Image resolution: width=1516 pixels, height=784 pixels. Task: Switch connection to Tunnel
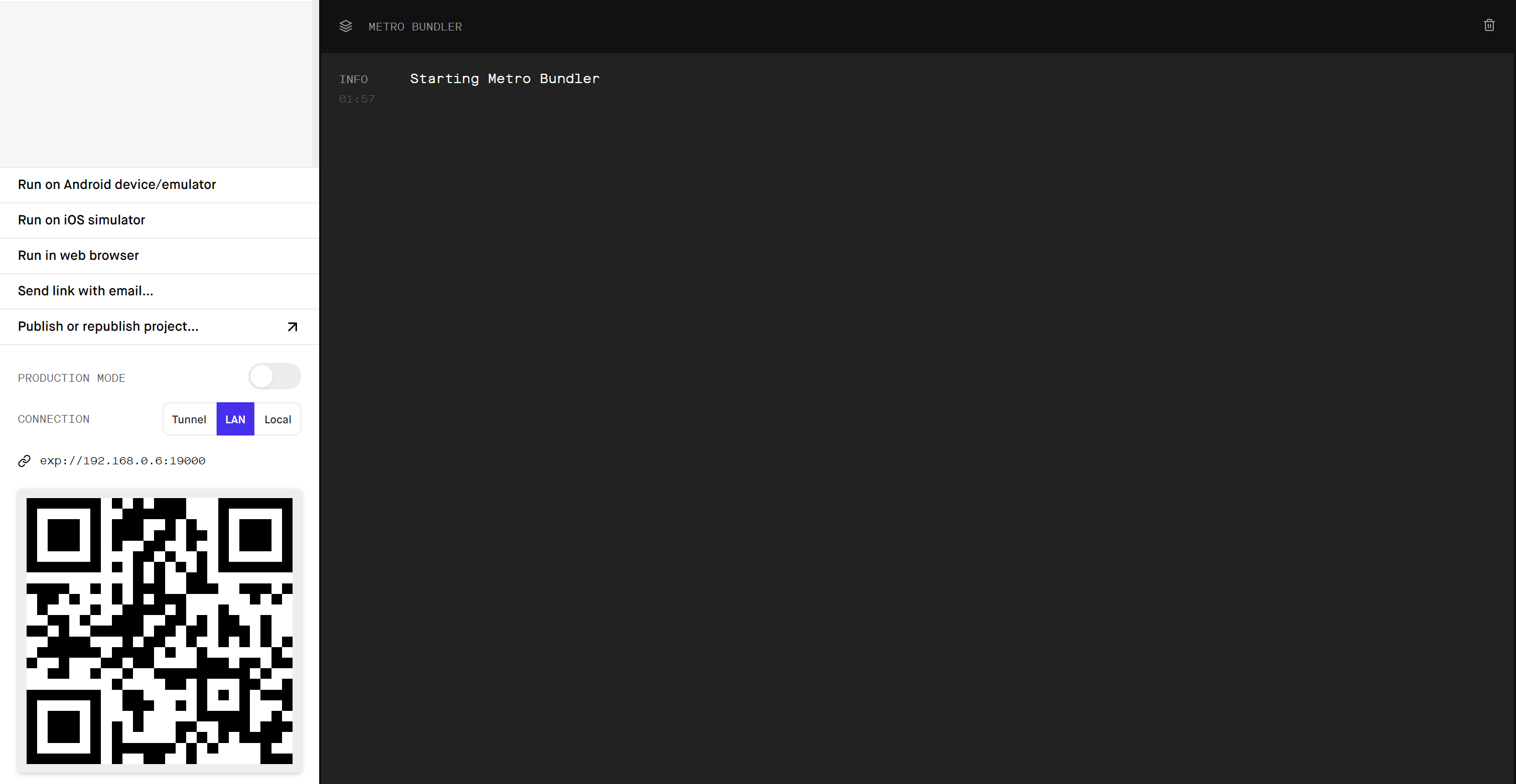click(x=189, y=419)
